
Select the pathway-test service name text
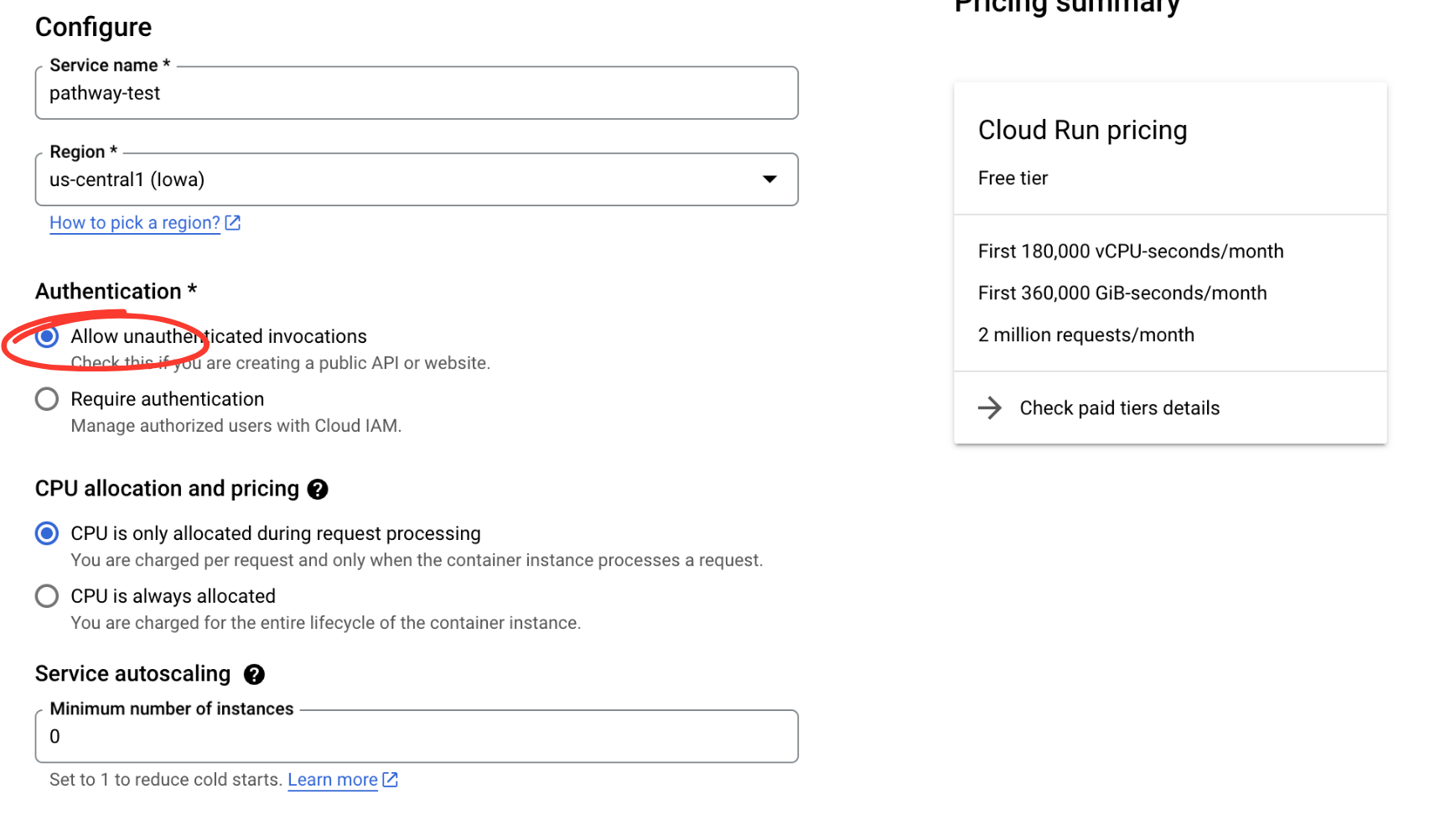(105, 93)
